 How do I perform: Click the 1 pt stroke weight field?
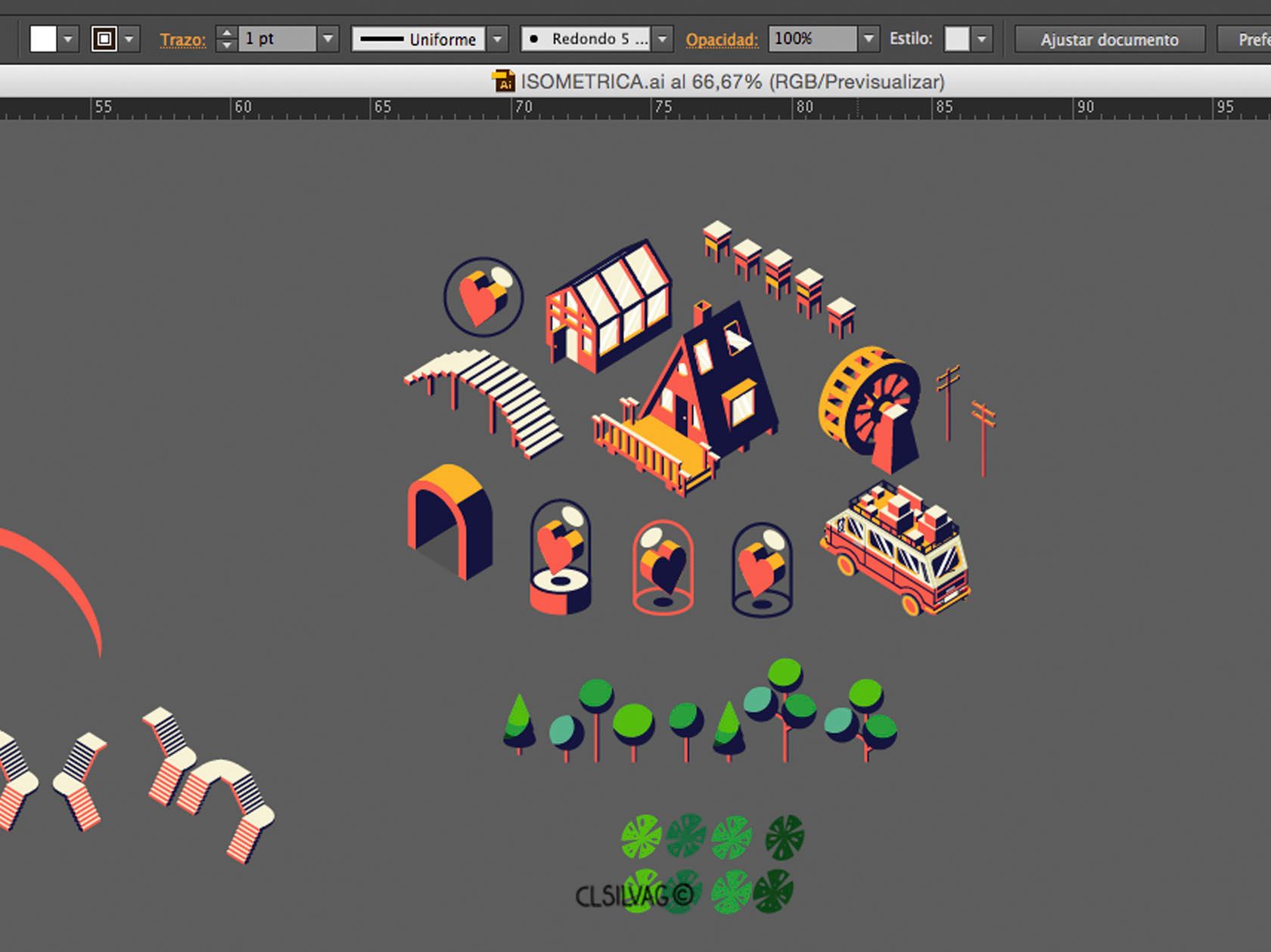[x=277, y=39]
